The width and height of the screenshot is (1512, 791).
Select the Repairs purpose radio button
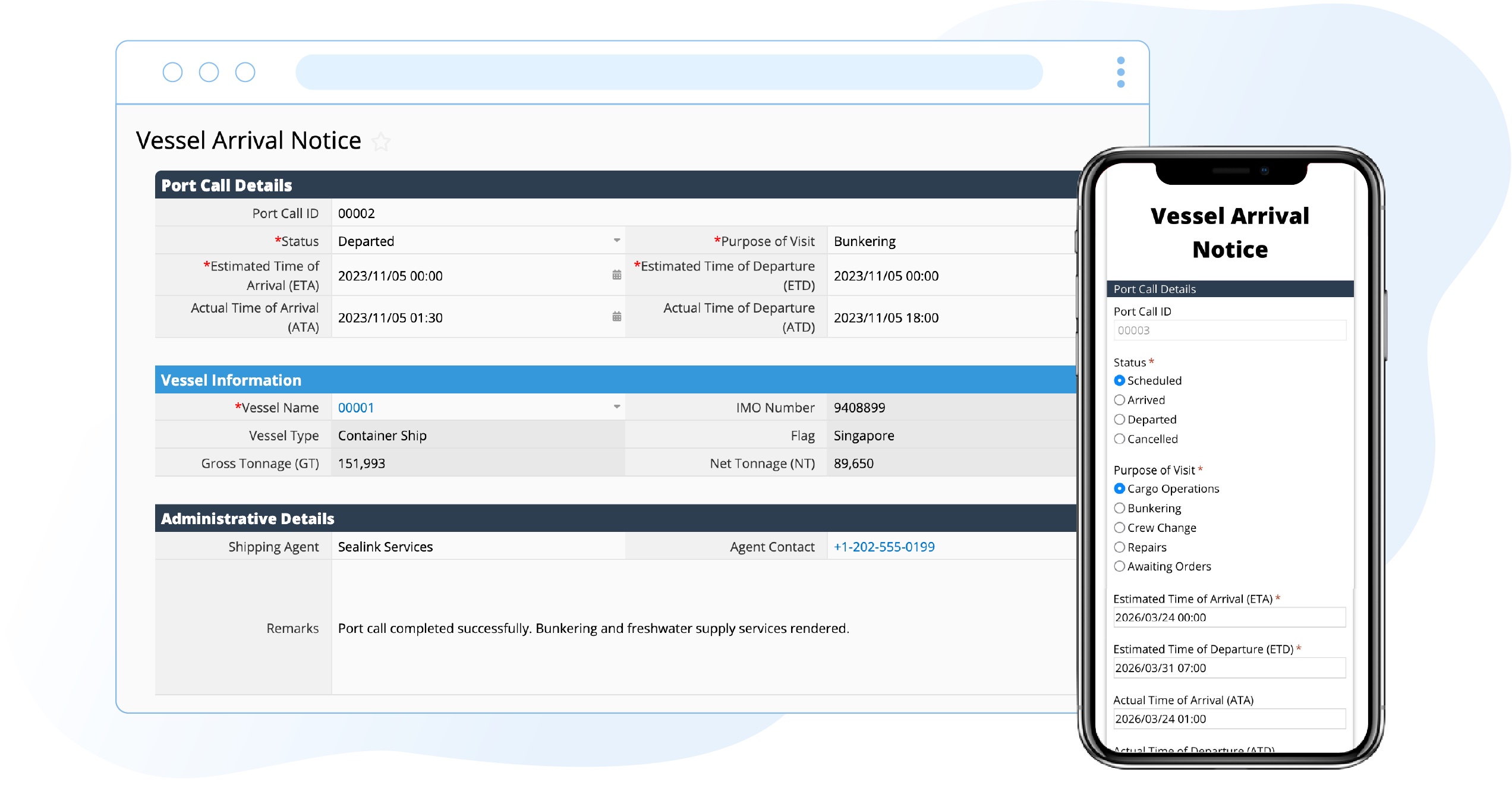[1120, 547]
